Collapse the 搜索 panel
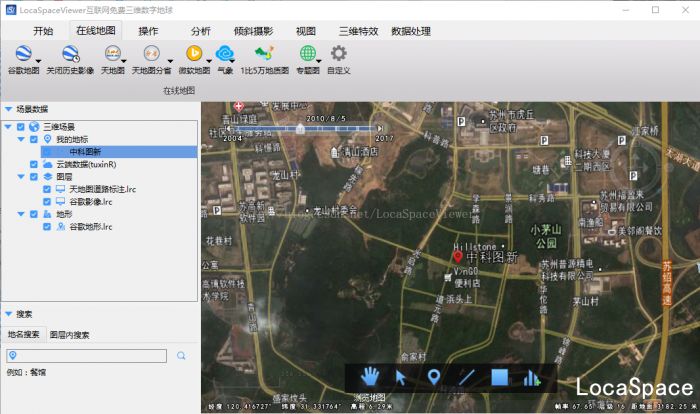 pyautogui.click(x=8, y=314)
